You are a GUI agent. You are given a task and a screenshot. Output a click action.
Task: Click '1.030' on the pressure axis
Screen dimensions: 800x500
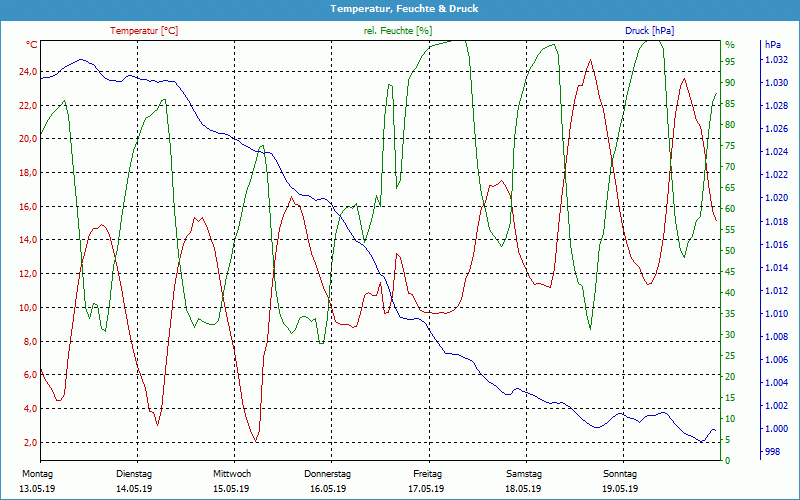point(776,83)
